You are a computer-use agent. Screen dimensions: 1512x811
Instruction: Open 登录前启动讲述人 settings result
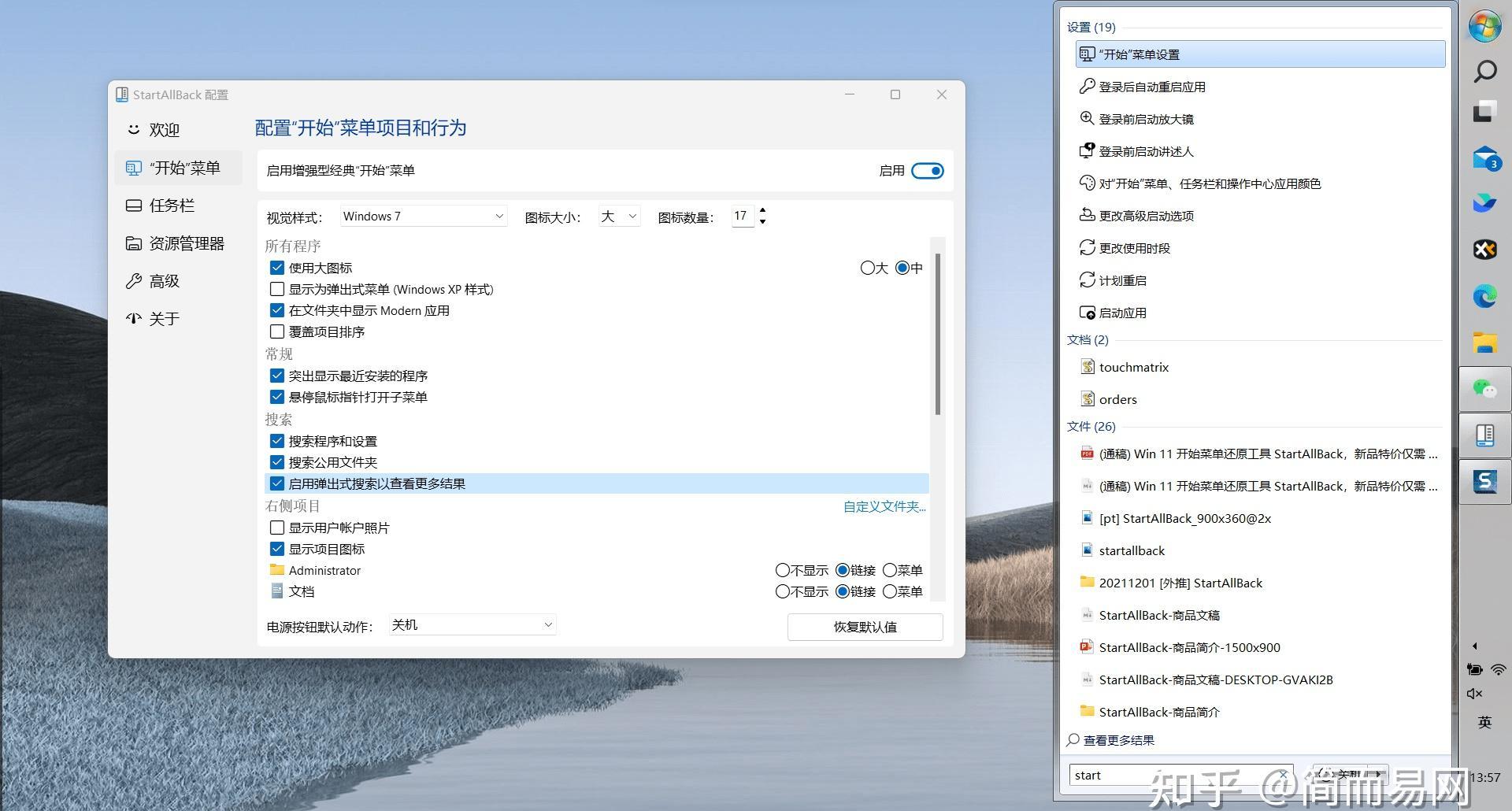1260,151
